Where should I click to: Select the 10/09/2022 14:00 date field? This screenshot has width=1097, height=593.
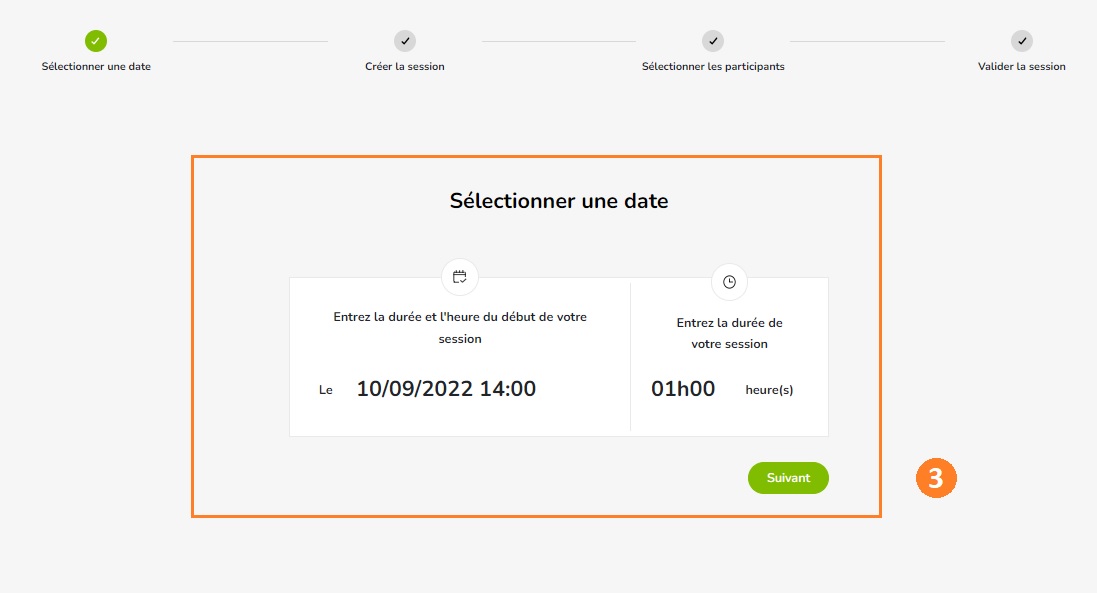tap(446, 389)
